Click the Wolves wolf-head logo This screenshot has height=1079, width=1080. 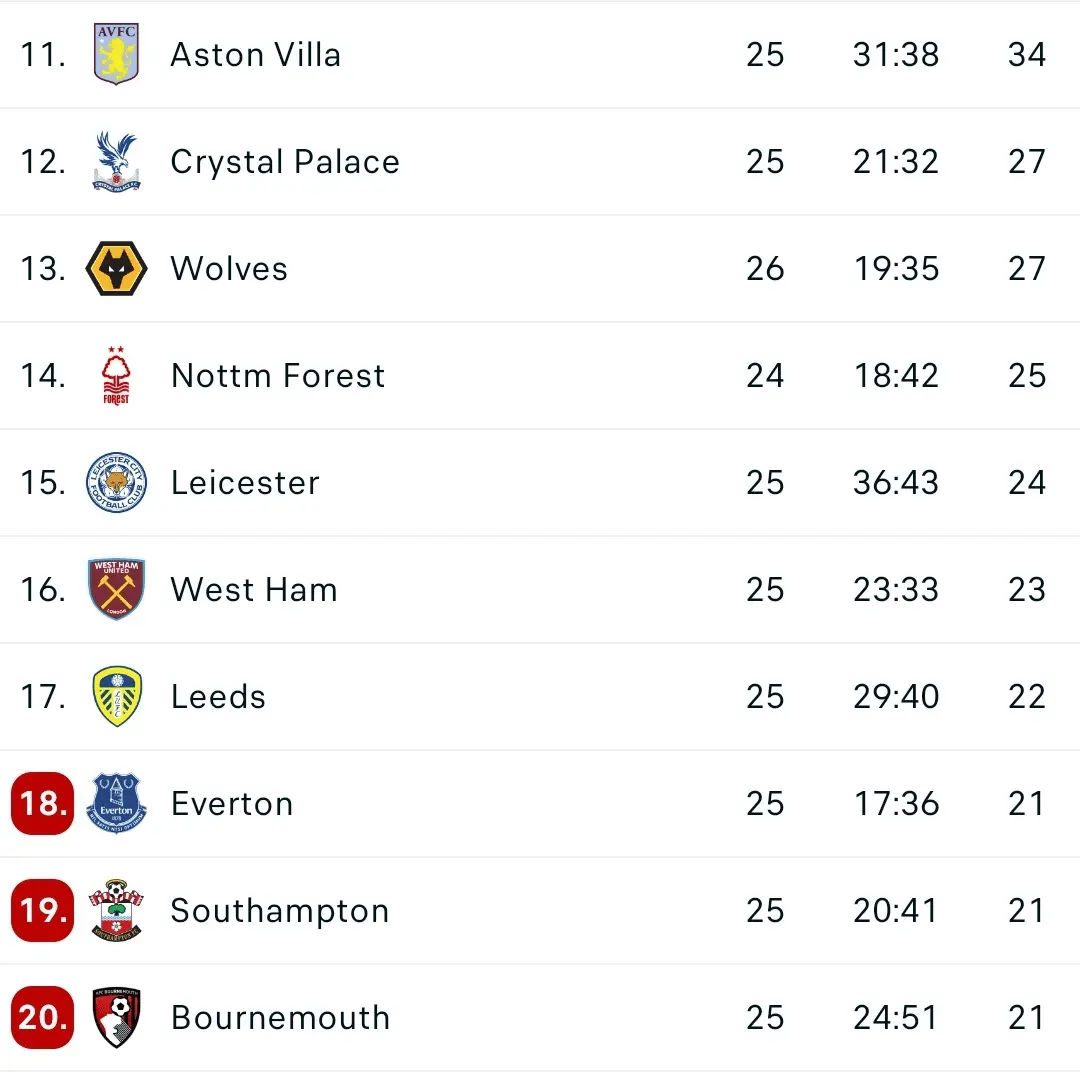click(x=116, y=268)
